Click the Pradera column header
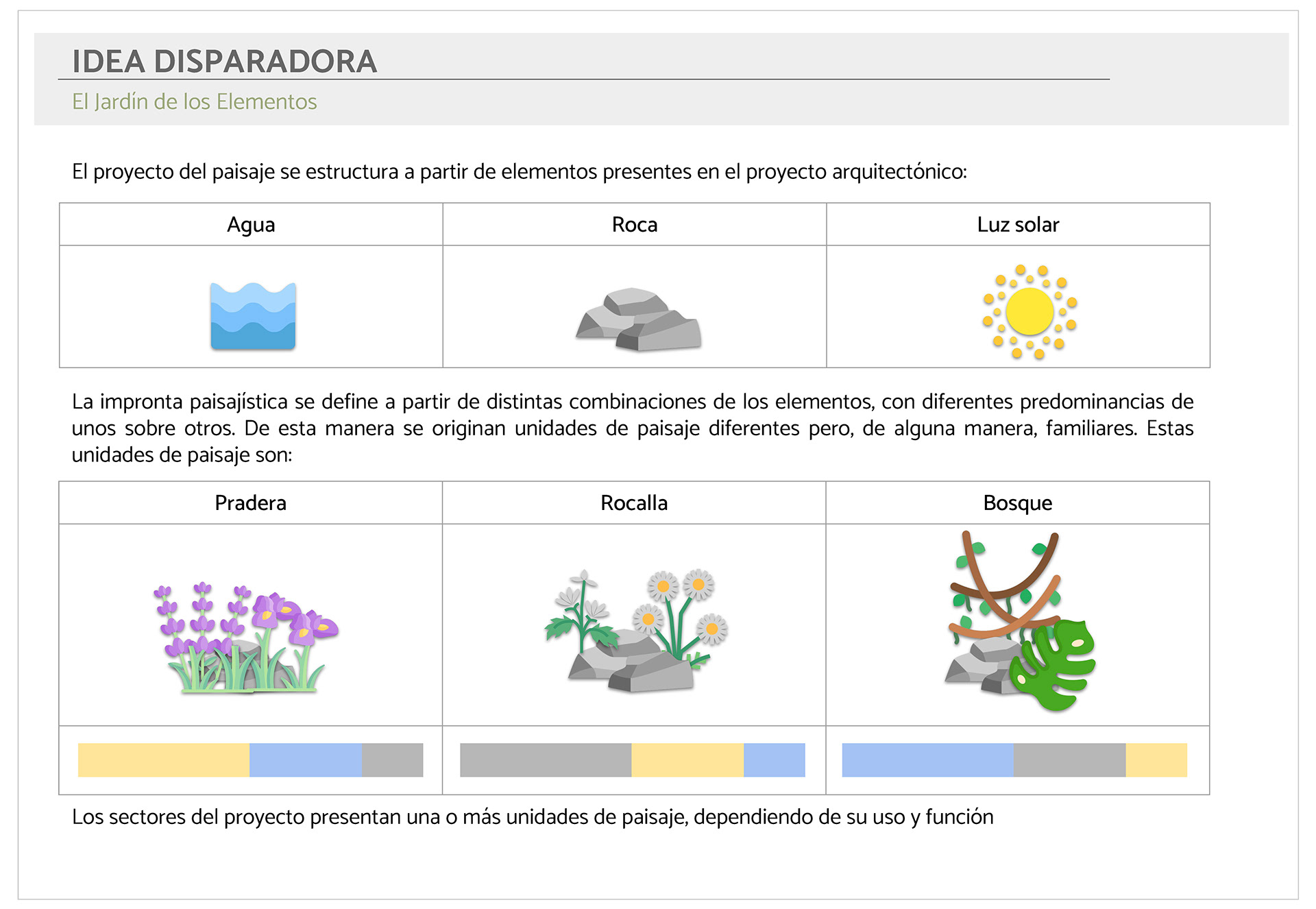 [250, 503]
